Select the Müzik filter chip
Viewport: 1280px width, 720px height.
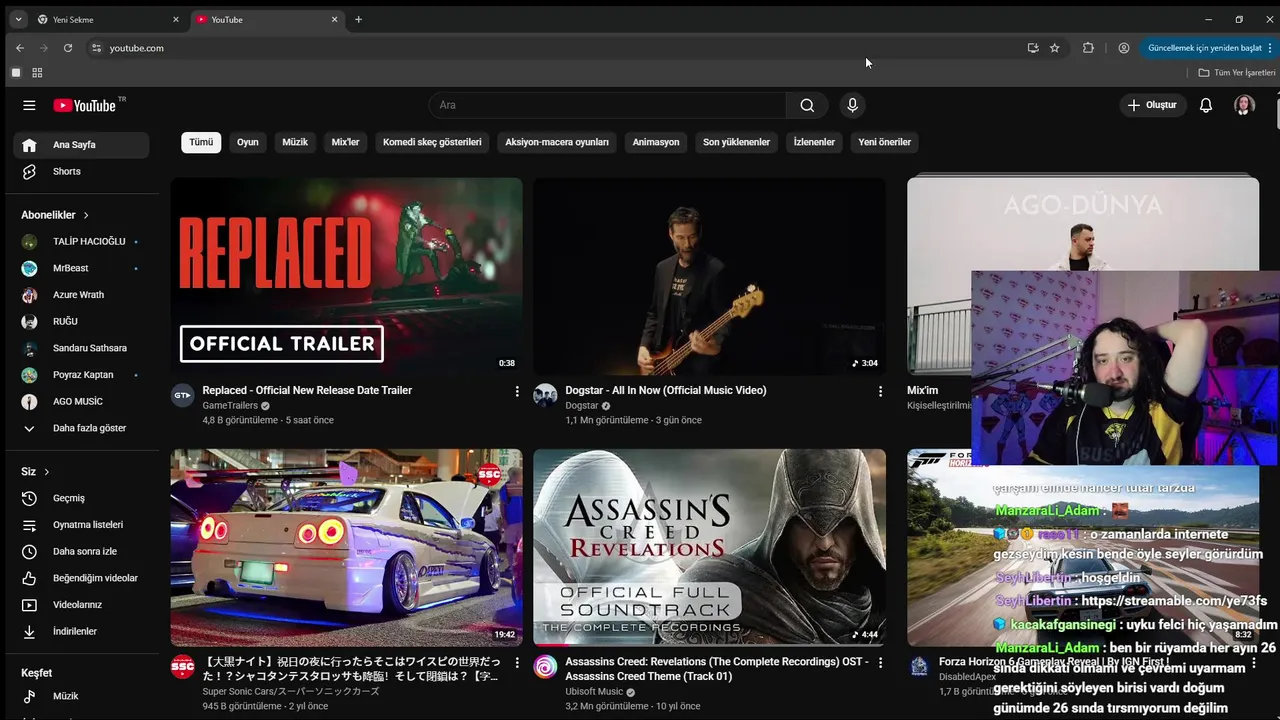295,142
